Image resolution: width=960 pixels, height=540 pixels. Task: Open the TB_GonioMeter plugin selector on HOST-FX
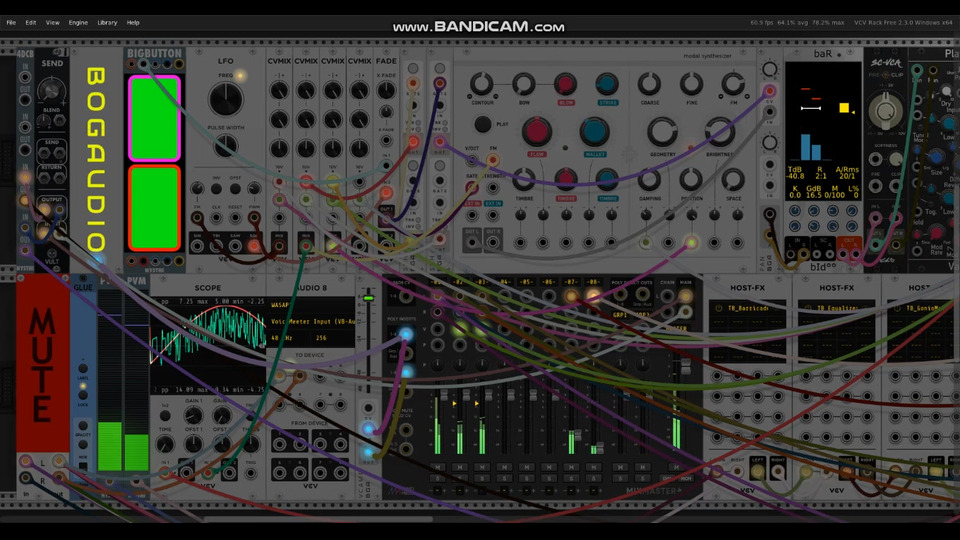pyautogui.click(x=924, y=308)
